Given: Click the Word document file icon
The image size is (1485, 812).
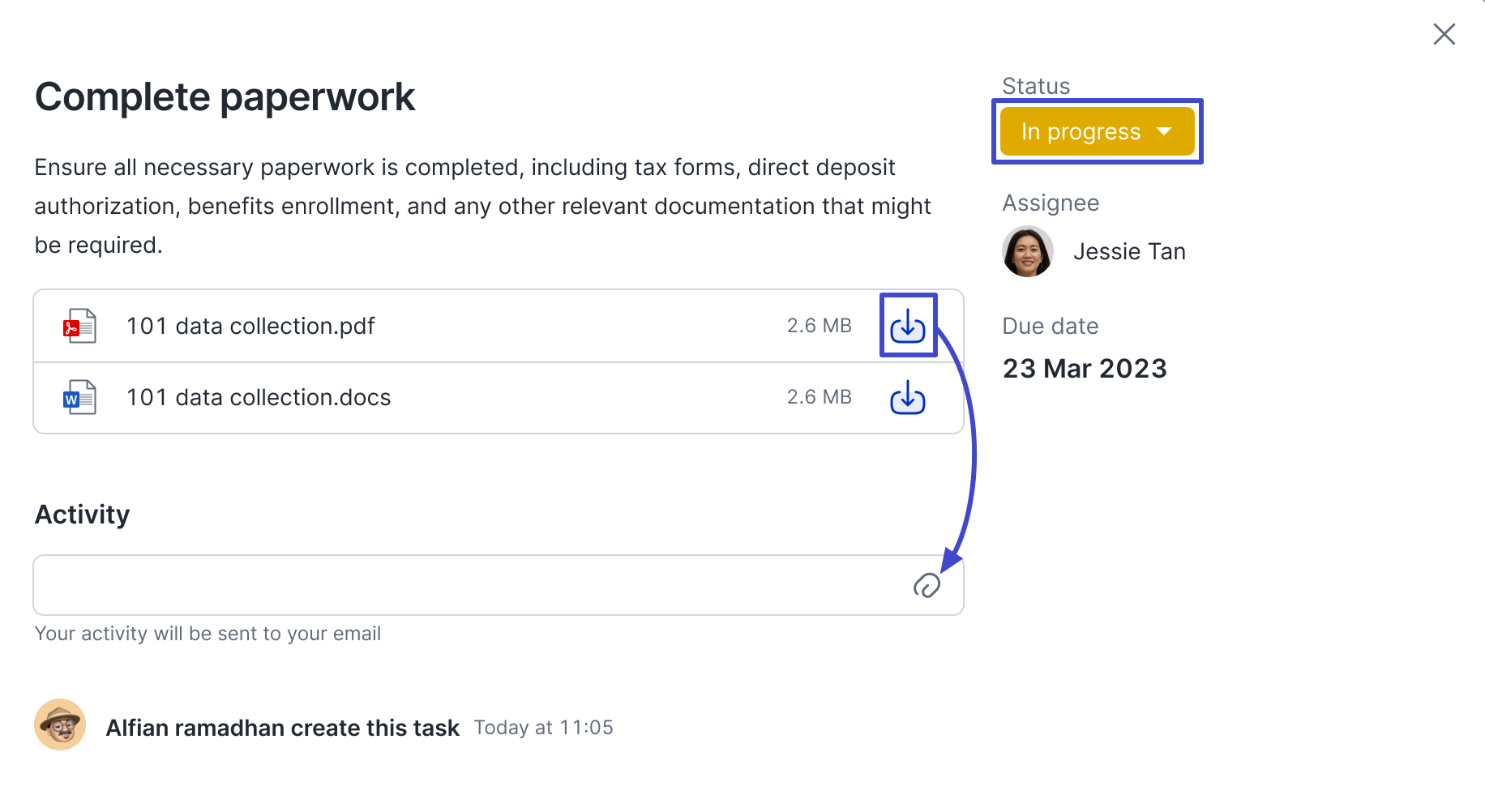Looking at the screenshot, I should coord(79,397).
